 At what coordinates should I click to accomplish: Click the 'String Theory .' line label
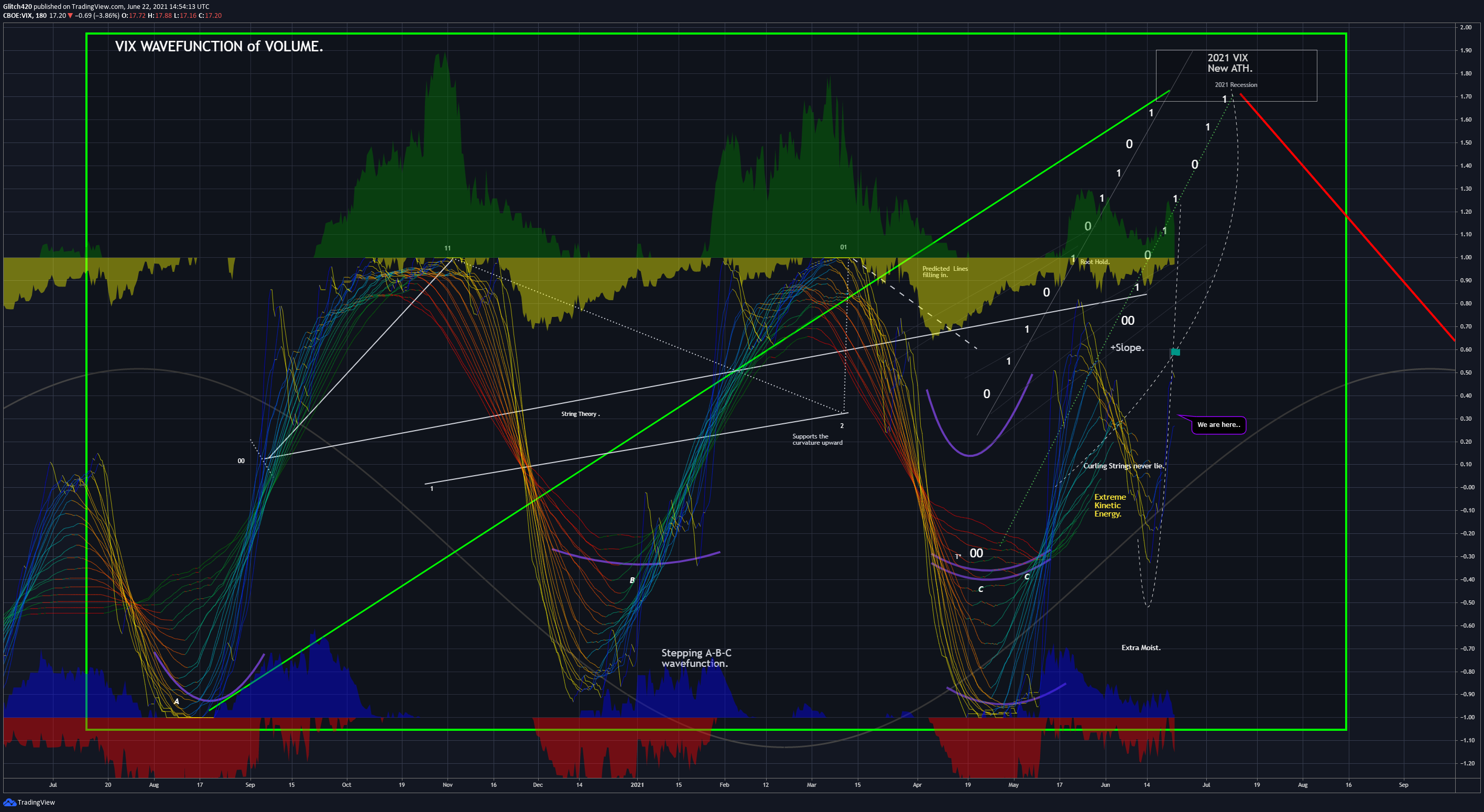pyautogui.click(x=580, y=414)
